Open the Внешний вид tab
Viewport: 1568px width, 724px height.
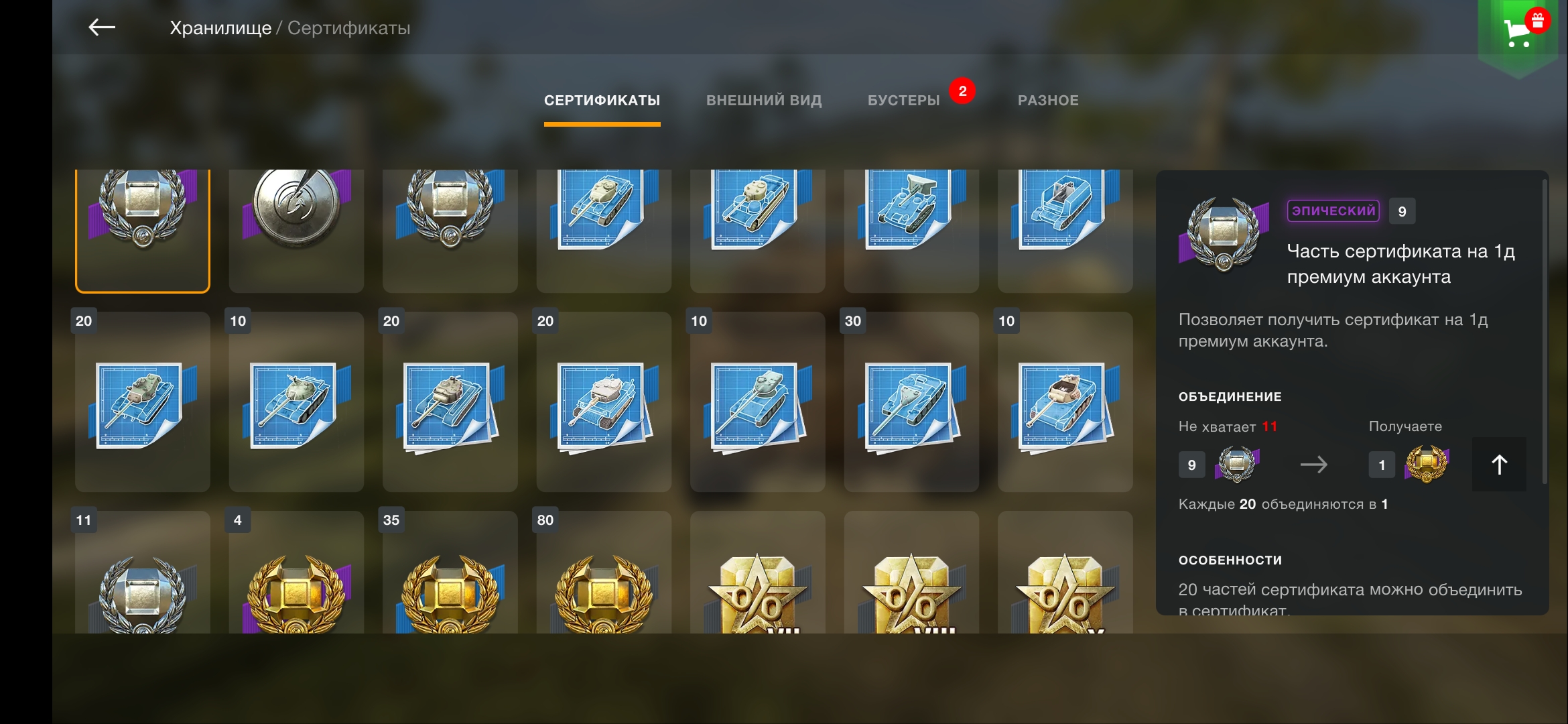[x=764, y=101]
